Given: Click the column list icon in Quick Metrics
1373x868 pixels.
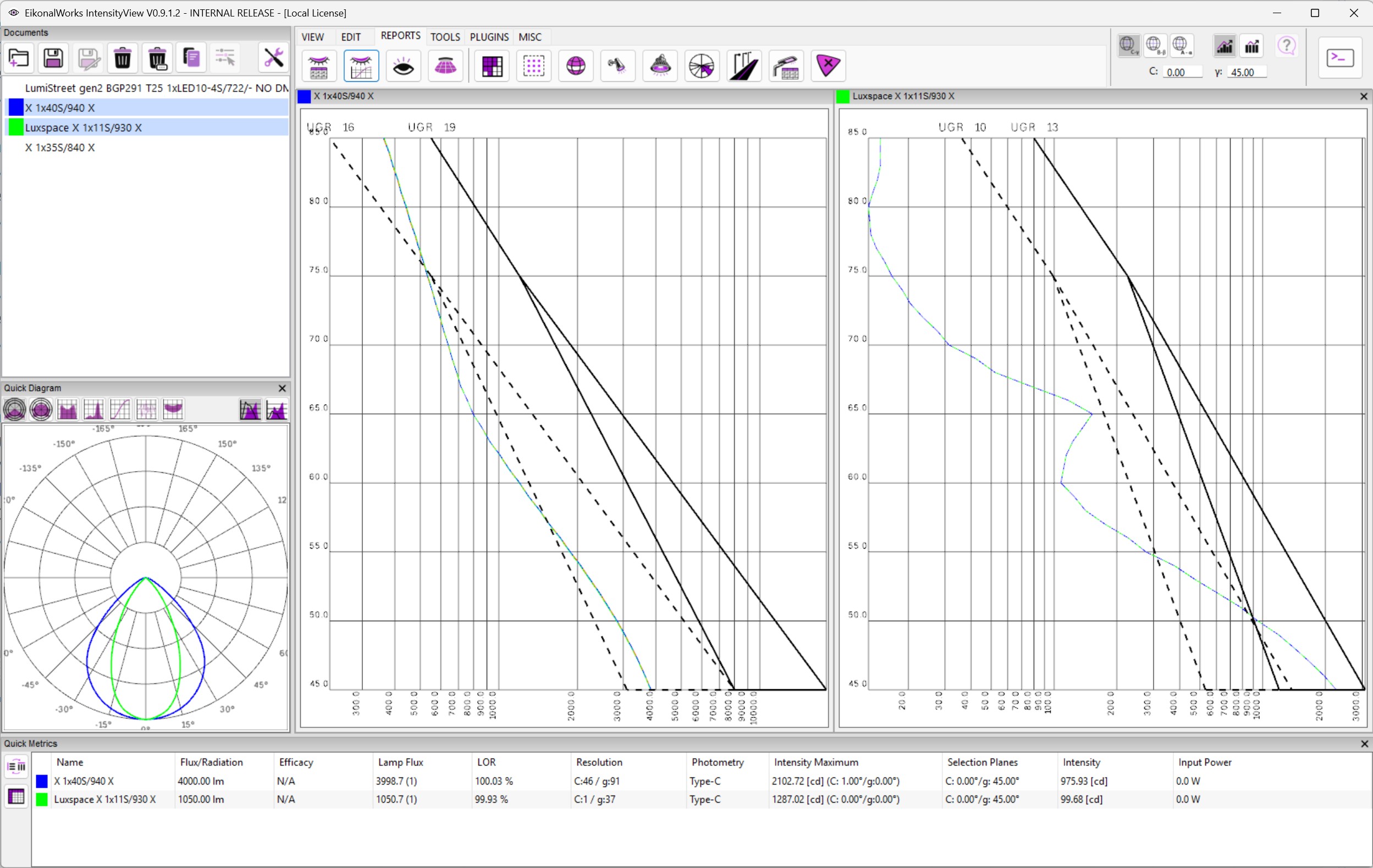Looking at the screenshot, I should click(16, 766).
